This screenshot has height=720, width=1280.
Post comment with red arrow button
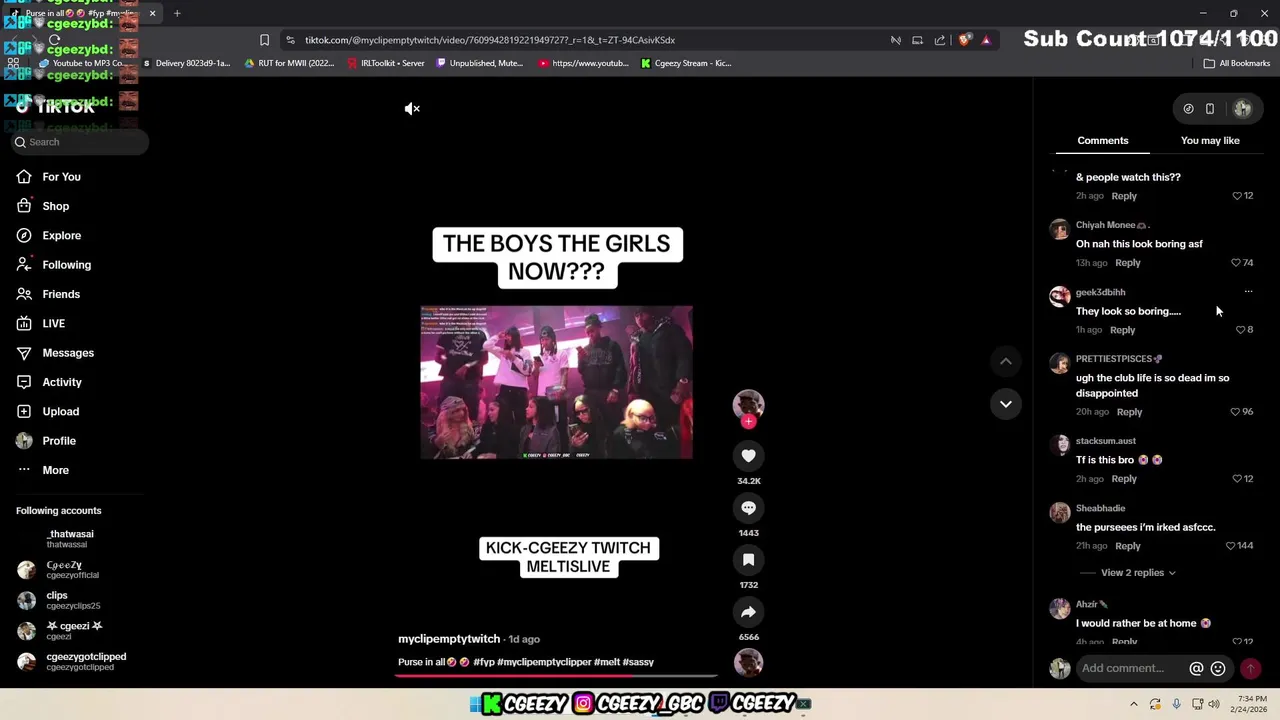(x=1250, y=669)
